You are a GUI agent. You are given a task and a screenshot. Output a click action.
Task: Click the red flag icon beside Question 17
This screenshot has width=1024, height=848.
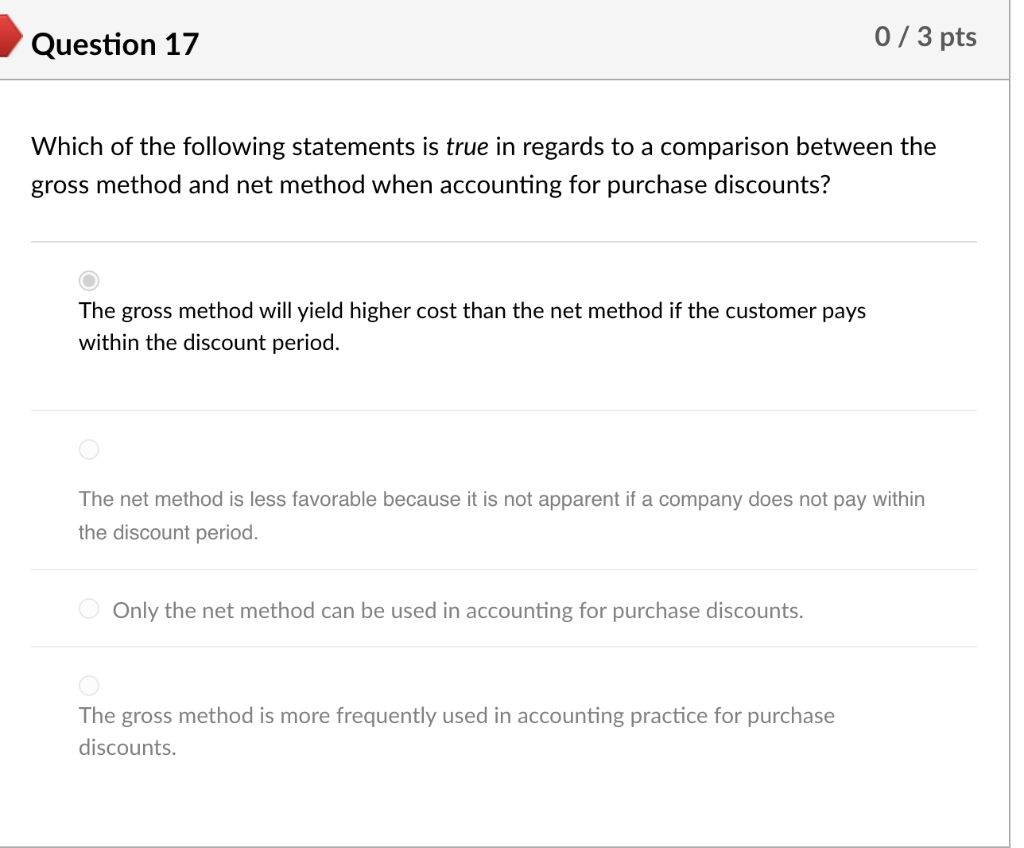10,35
